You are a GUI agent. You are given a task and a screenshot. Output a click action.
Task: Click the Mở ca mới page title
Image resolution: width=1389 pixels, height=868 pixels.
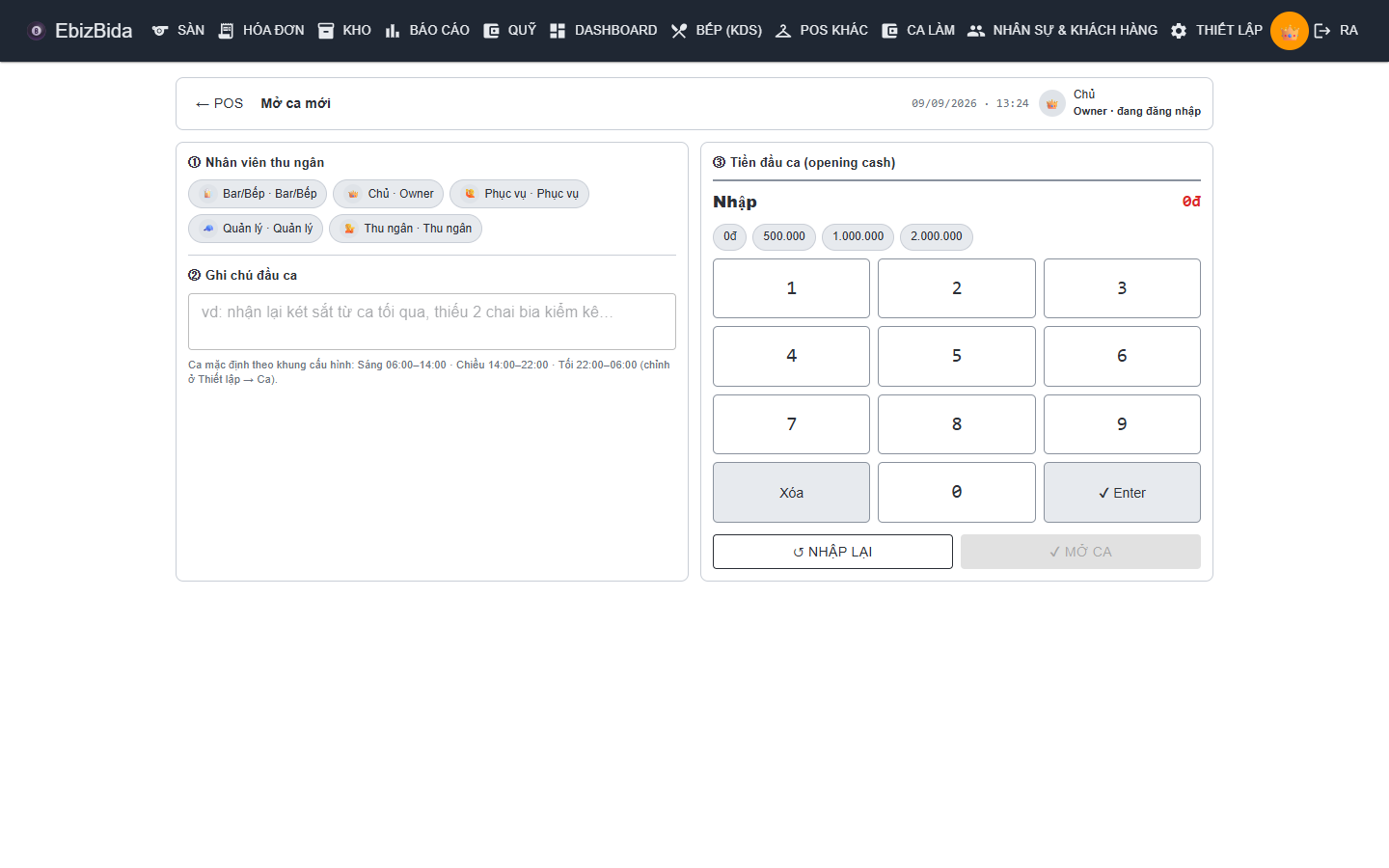(x=295, y=103)
